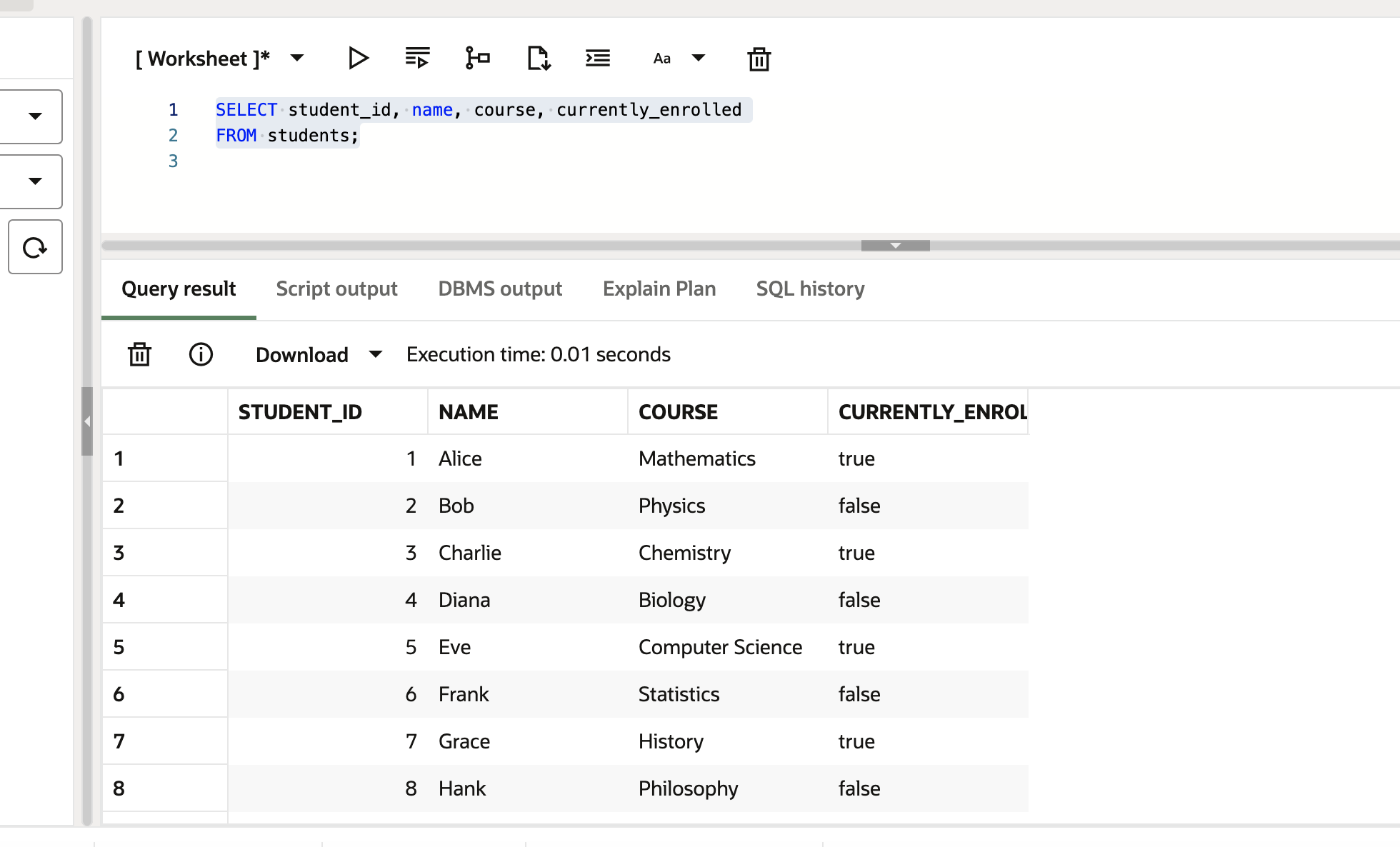Collapse the left panel with side handle
Image resolution: width=1400 pixels, height=847 pixels.
pyautogui.click(x=87, y=421)
